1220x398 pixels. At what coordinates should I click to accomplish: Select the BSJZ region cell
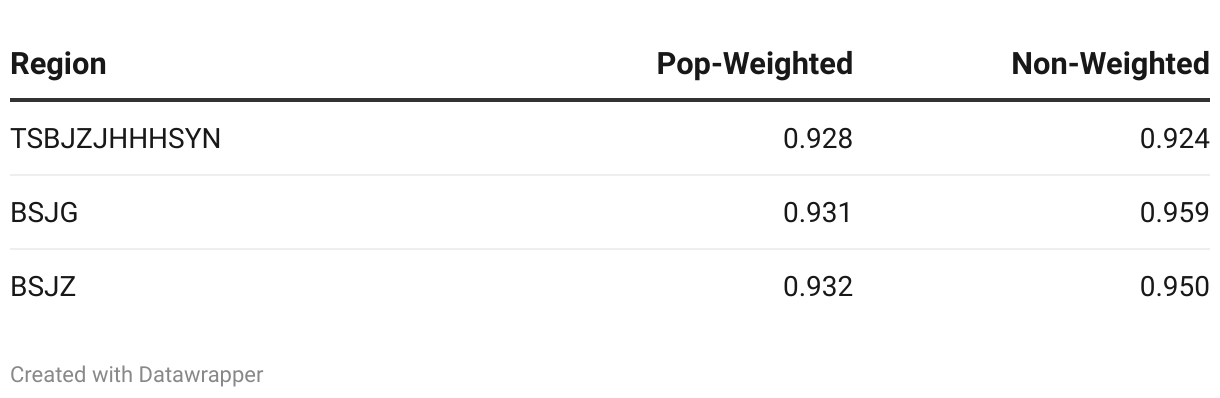[43, 287]
